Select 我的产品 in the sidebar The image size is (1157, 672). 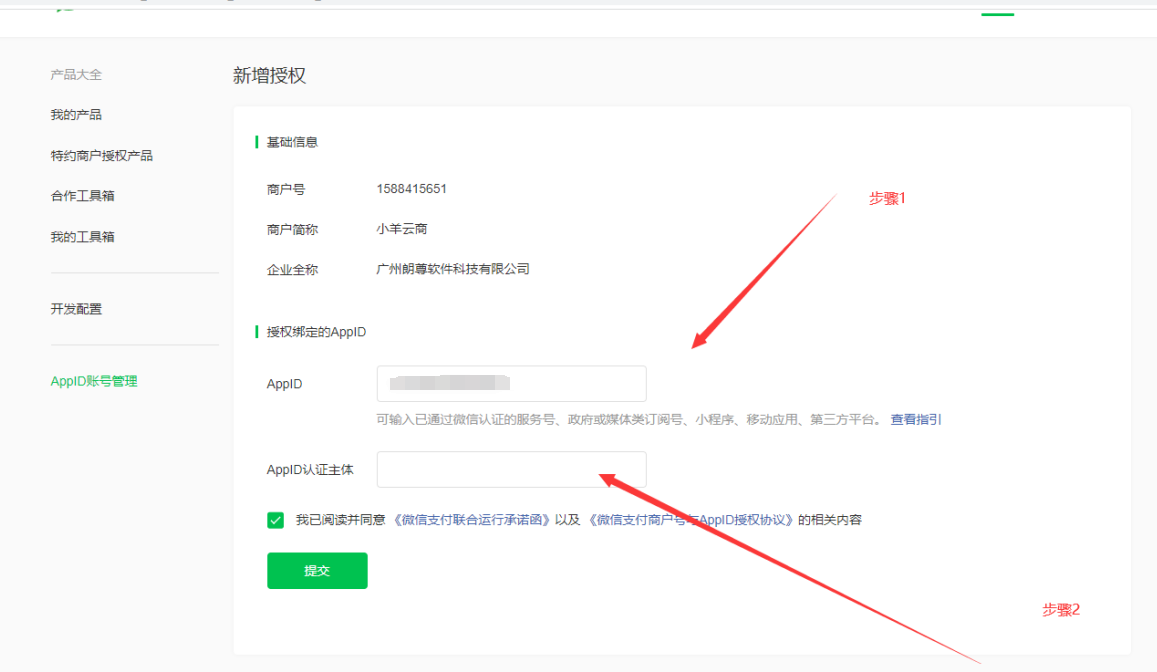click(x=76, y=115)
